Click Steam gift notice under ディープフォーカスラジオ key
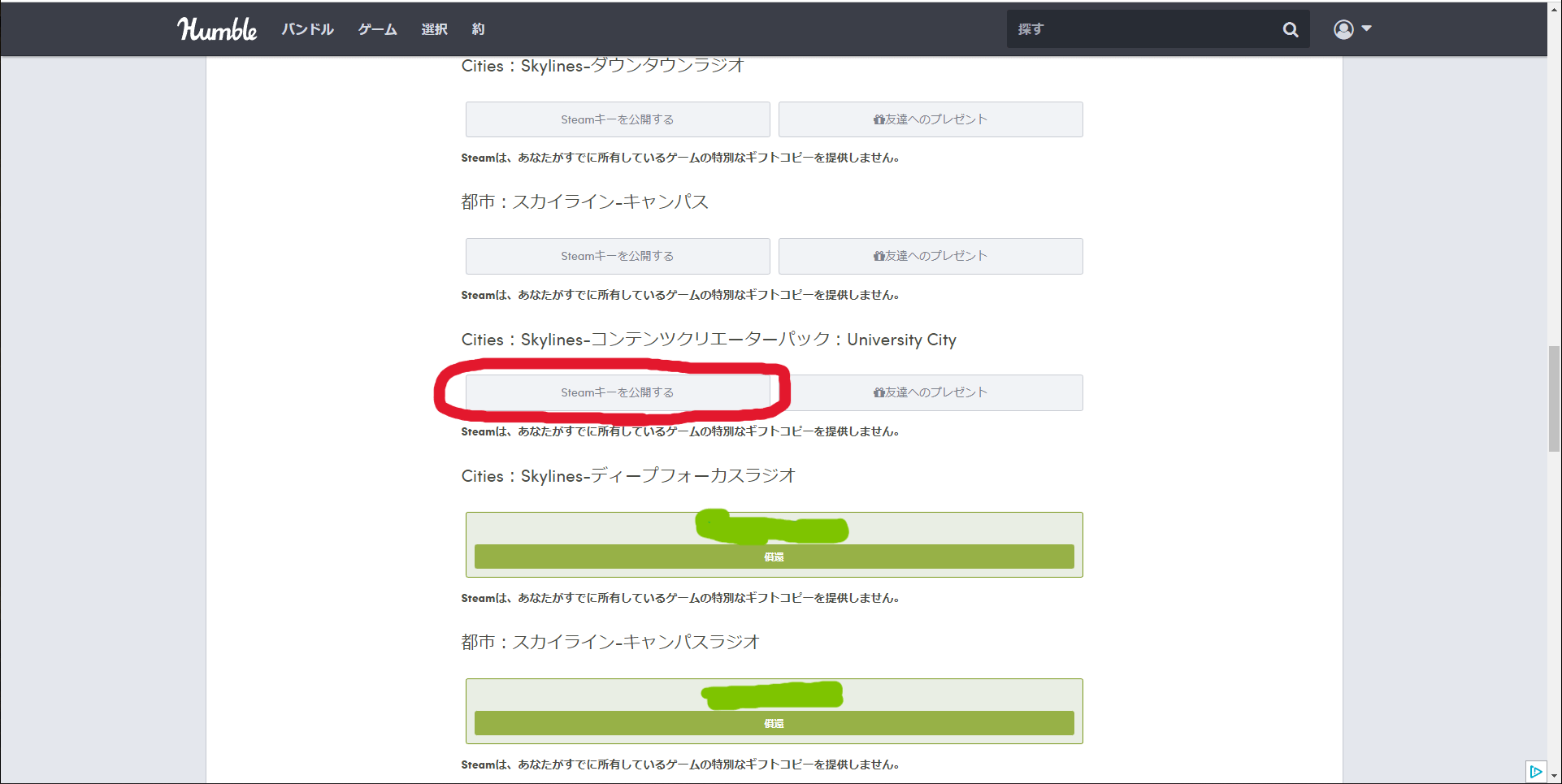 pyautogui.click(x=680, y=598)
